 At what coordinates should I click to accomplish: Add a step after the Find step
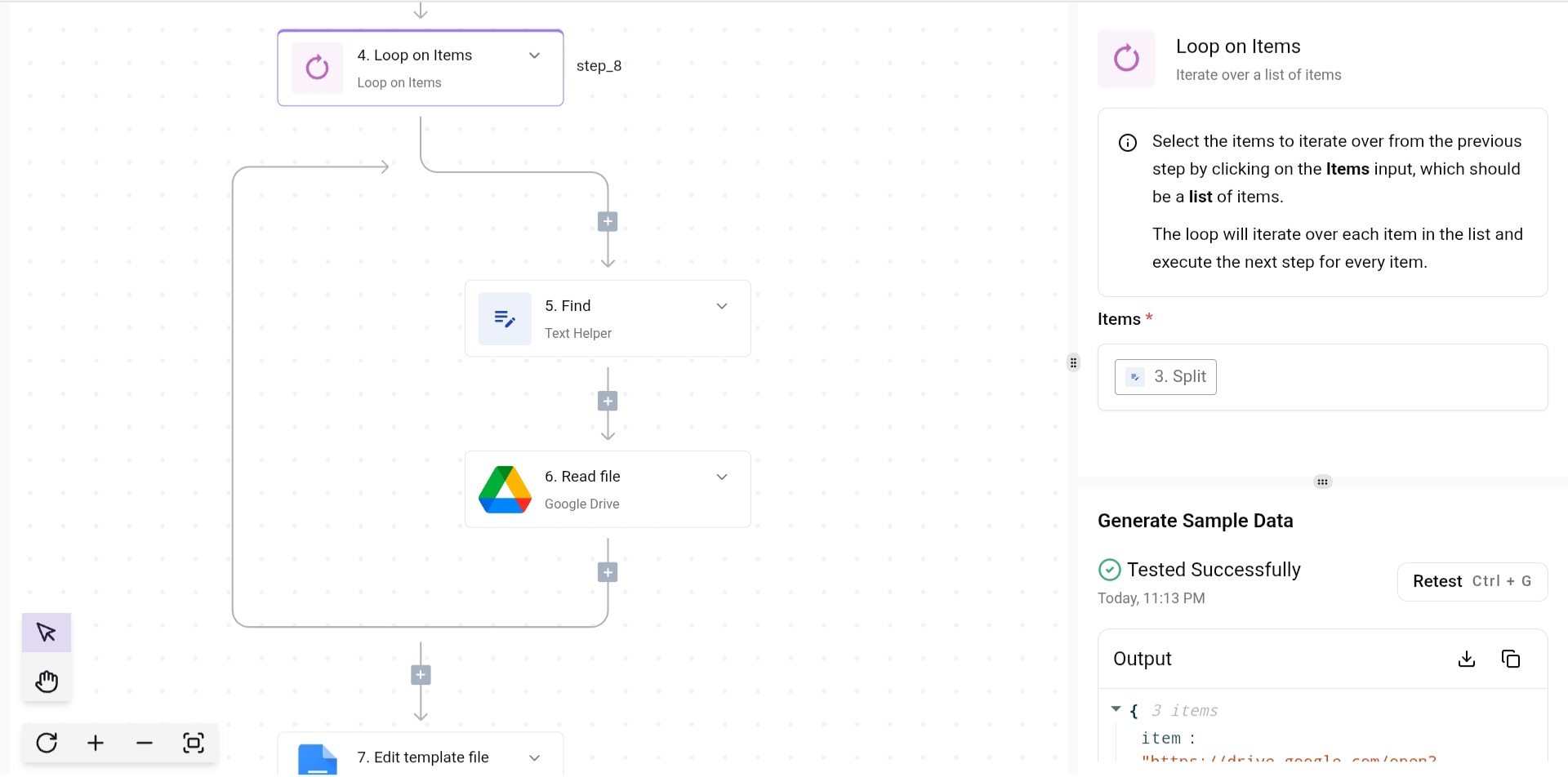(x=608, y=401)
